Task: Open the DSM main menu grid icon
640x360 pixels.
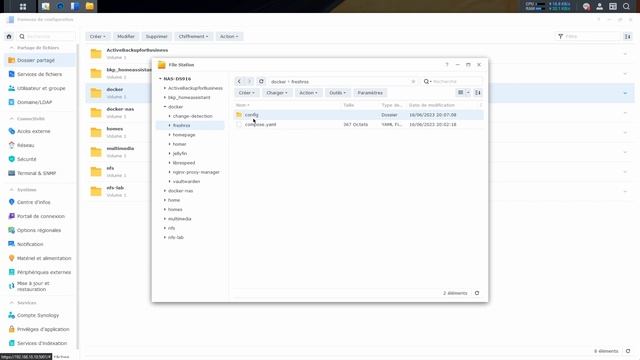Action: [x=23, y=7]
